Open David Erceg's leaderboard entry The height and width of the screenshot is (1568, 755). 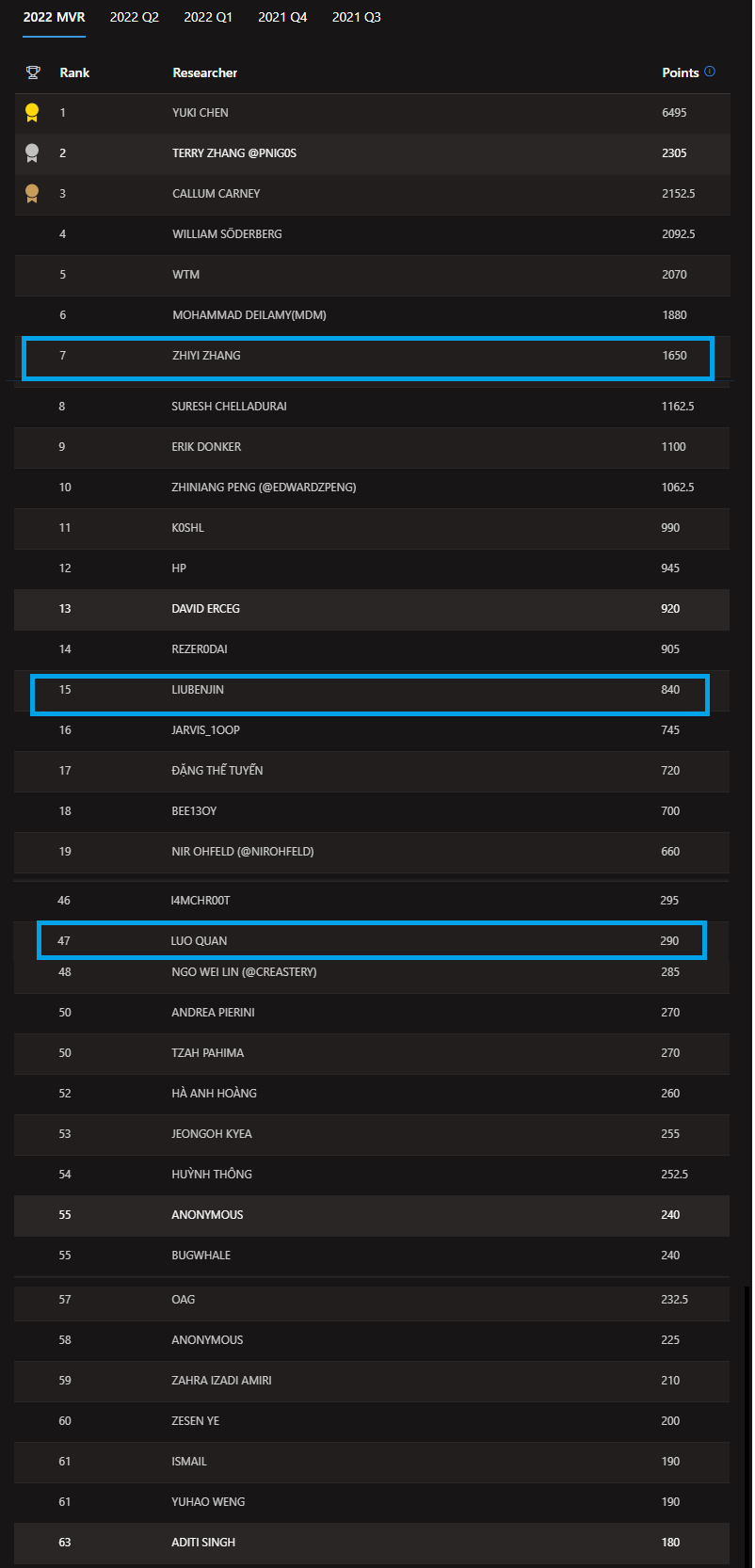tap(205, 609)
